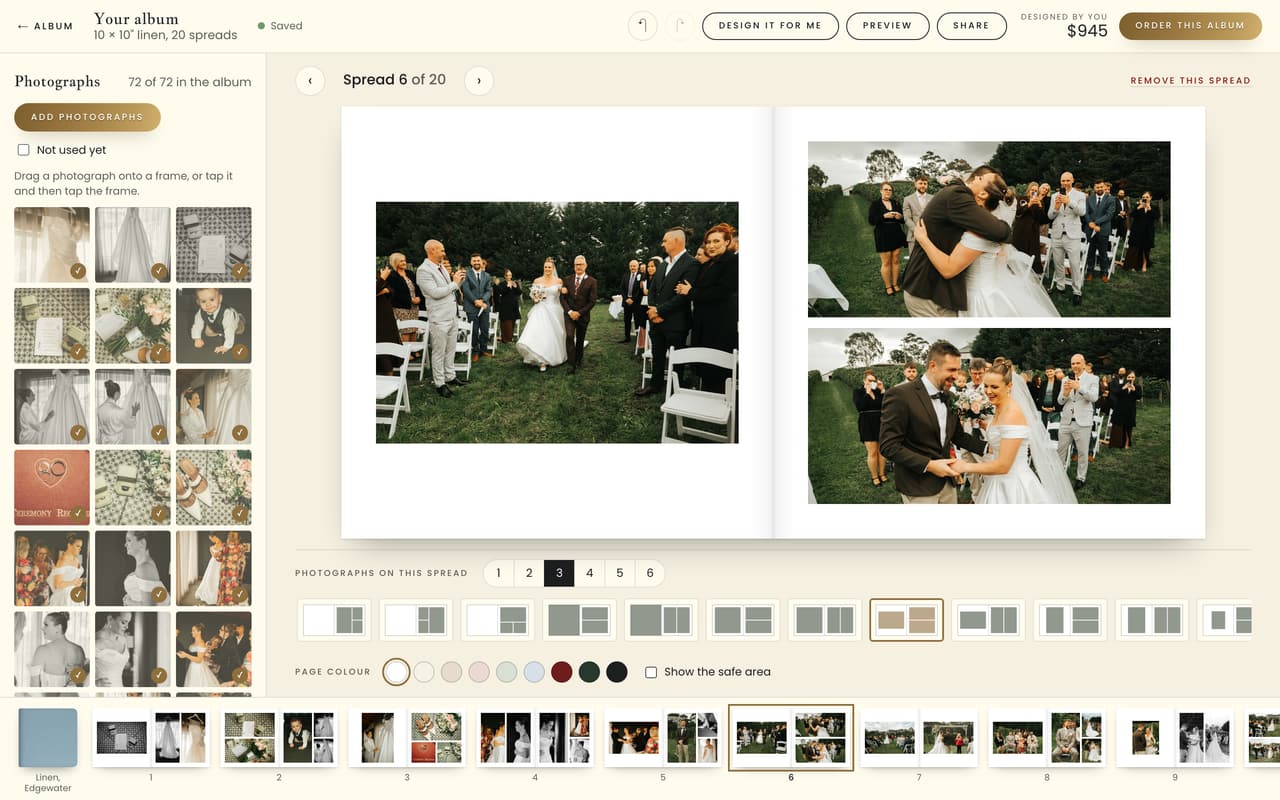The height and width of the screenshot is (800, 1280).
Task: Open spread 1 in the filmstrip
Action: click(151, 738)
